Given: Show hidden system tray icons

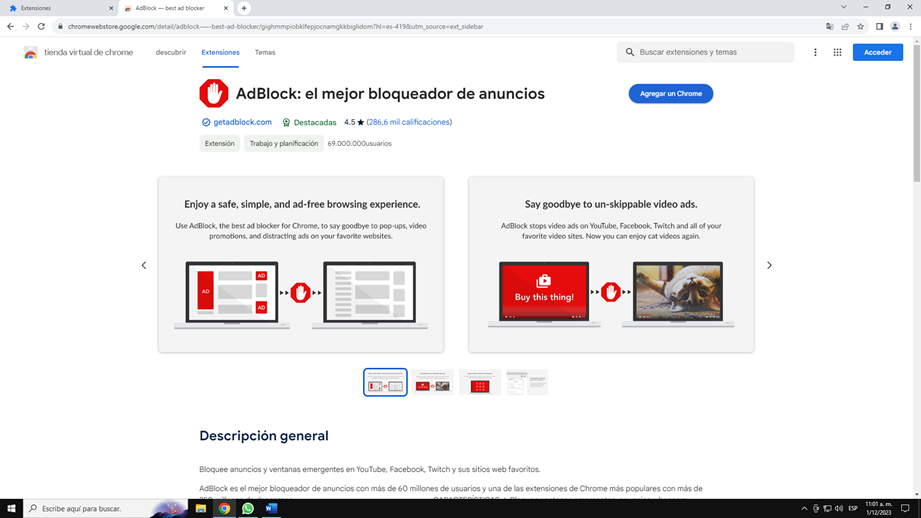Looking at the screenshot, I should pos(804,509).
